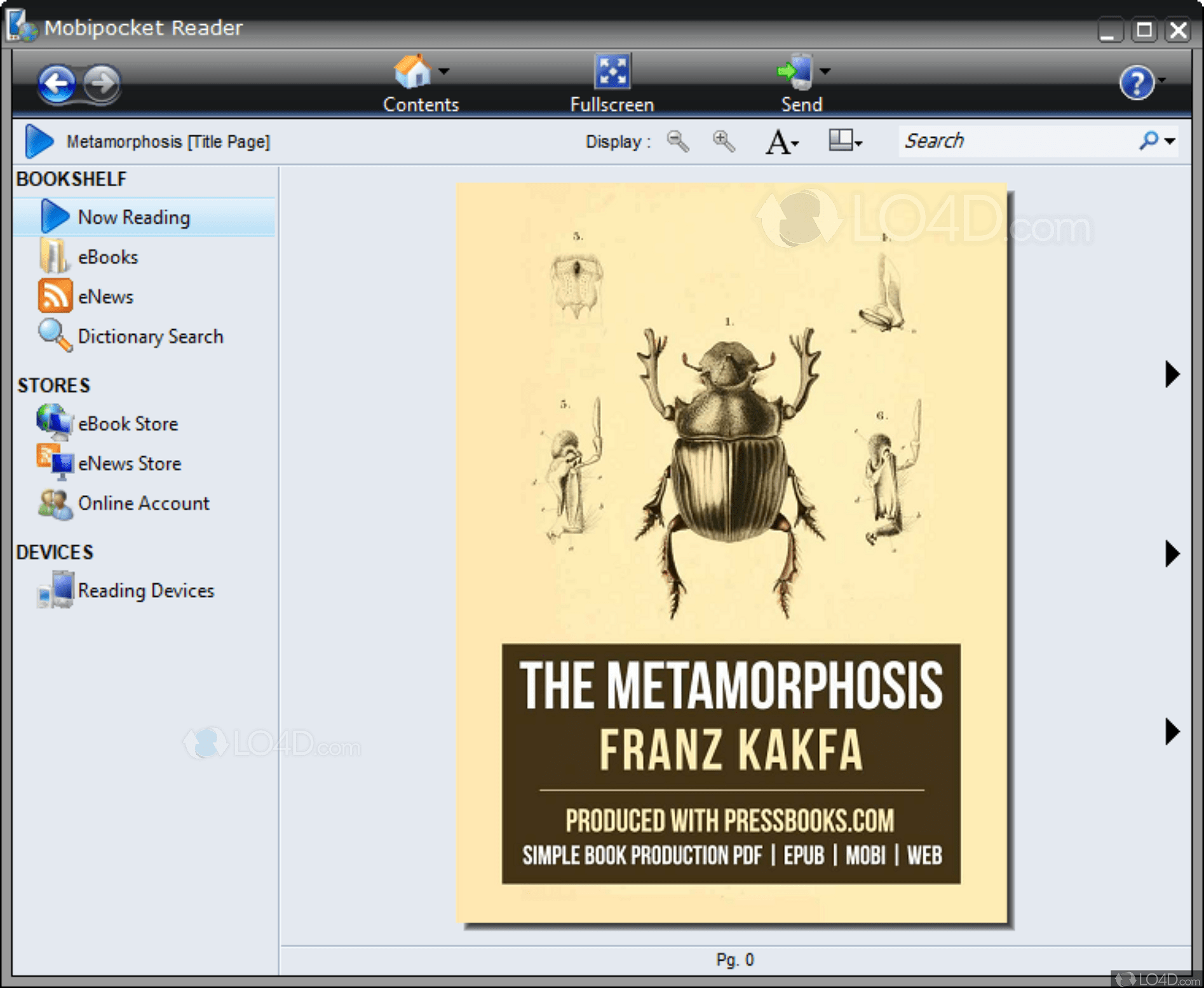The height and width of the screenshot is (988, 1204).
Task: Zoom out using the minus magnifier
Action: pos(678,141)
